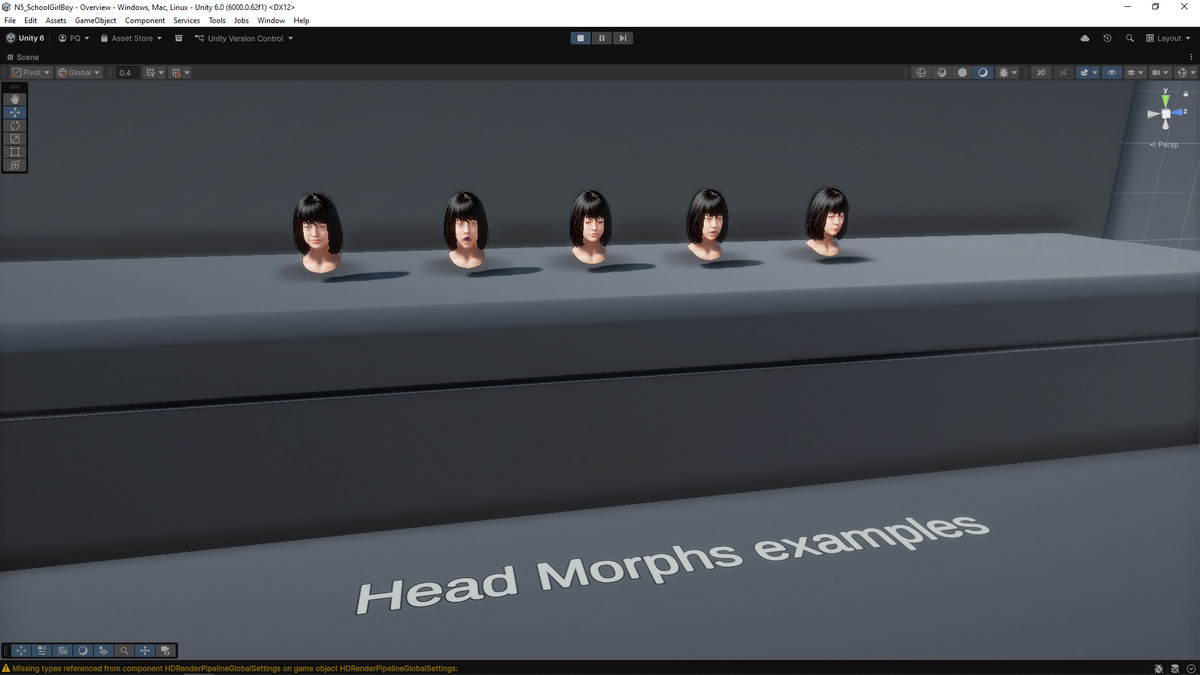Screen dimensions: 1200x675
Task: Open the GameObject menu
Action: pos(95,20)
